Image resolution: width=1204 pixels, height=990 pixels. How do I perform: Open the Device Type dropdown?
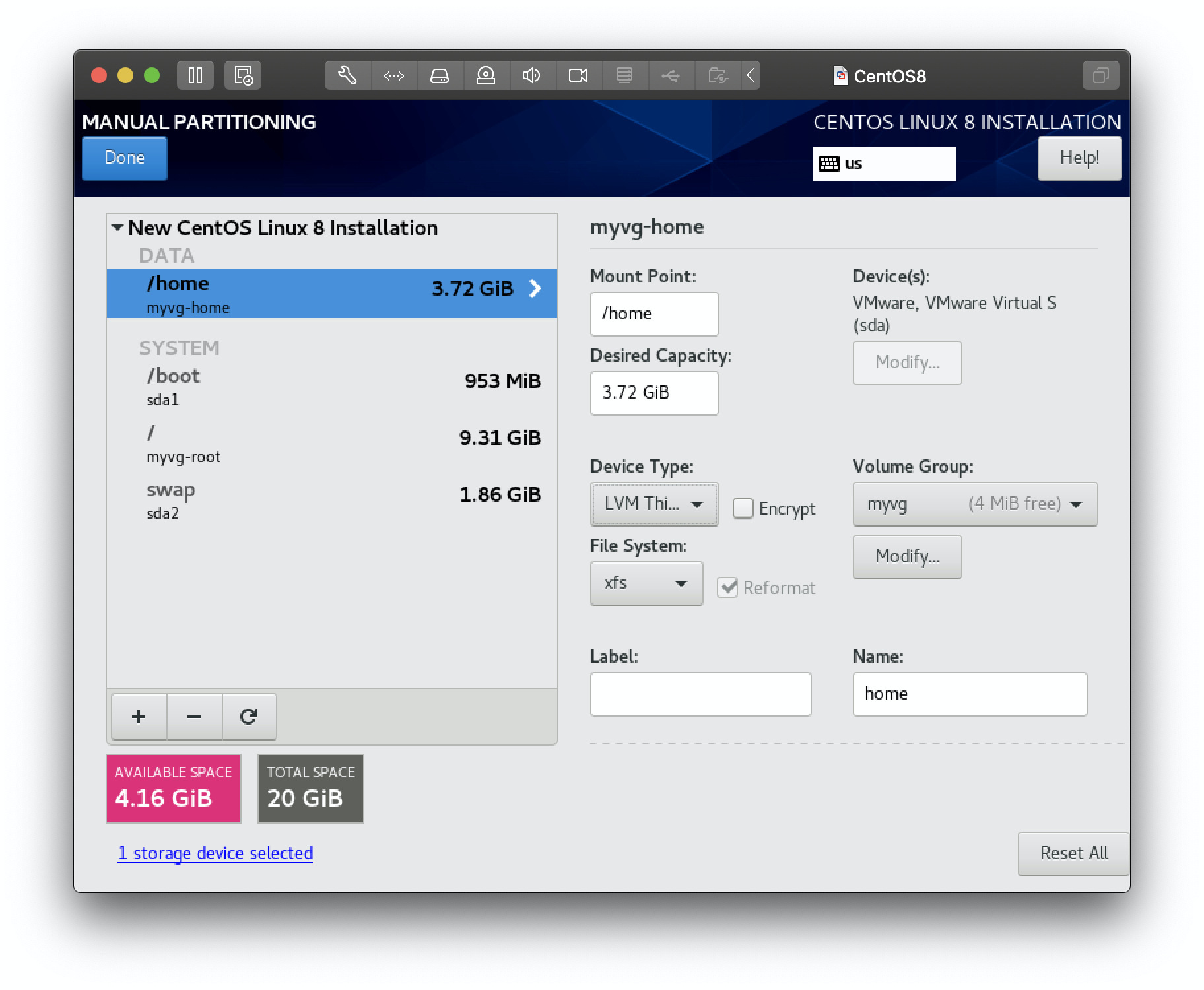point(654,504)
